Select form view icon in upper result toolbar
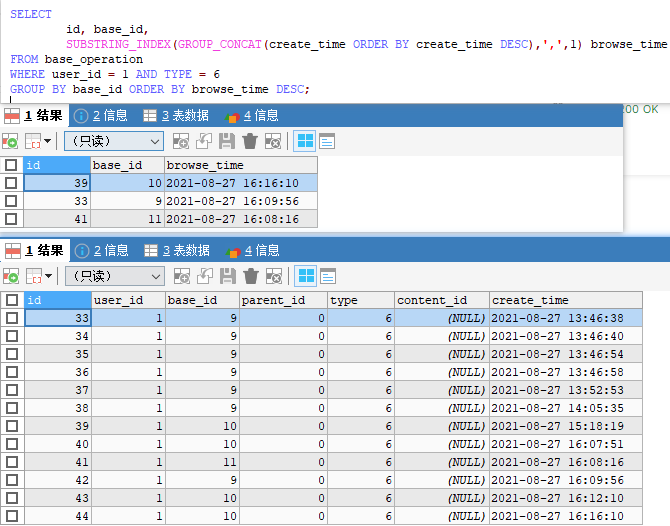Viewport: 670px width, 526px height. (x=327, y=141)
